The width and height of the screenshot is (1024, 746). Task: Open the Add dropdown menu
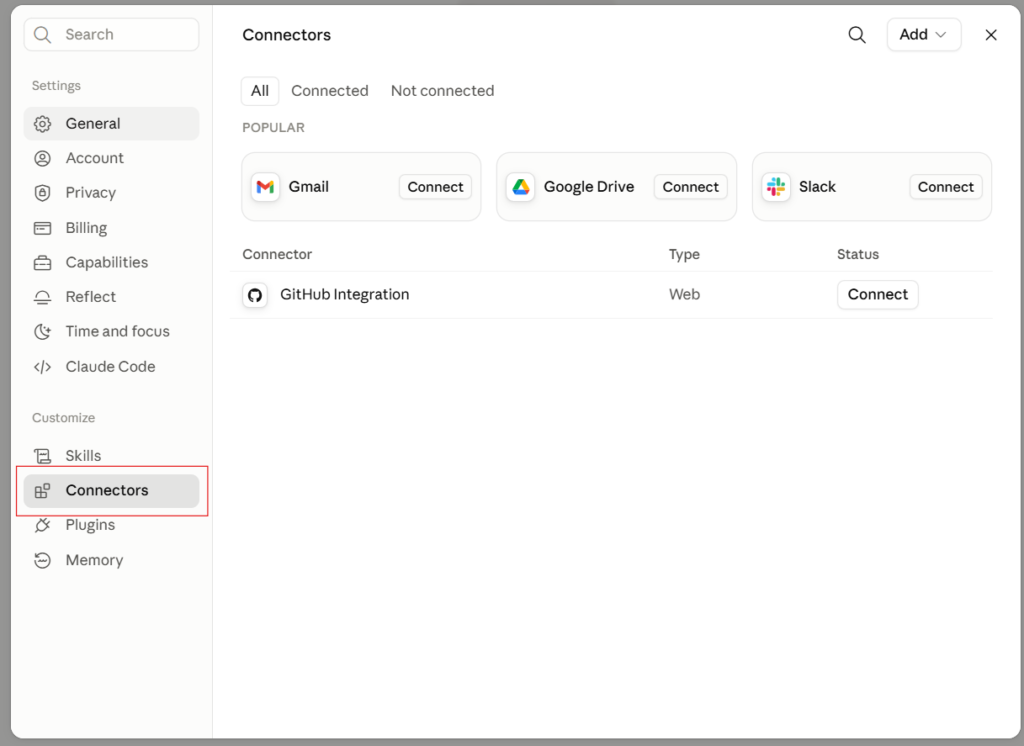[x=923, y=35]
